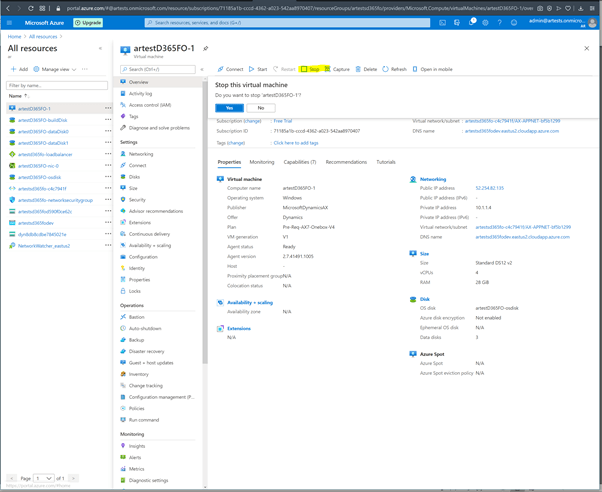Switch to the Tutorials tab
Viewport: 602px width, 492px height.
pyautogui.click(x=386, y=162)
